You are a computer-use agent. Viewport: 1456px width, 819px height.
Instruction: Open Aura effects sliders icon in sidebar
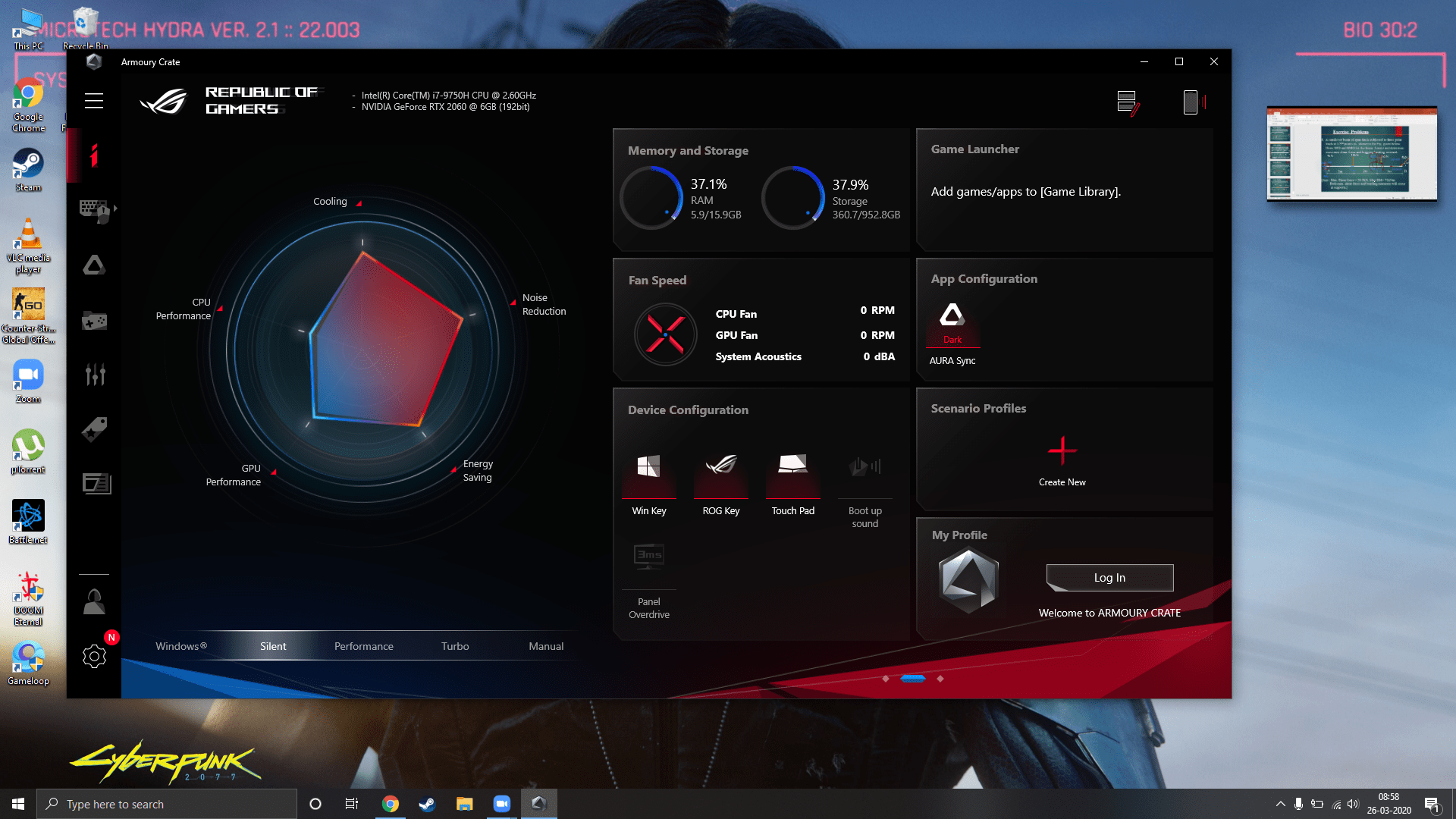tap(94, 374)
